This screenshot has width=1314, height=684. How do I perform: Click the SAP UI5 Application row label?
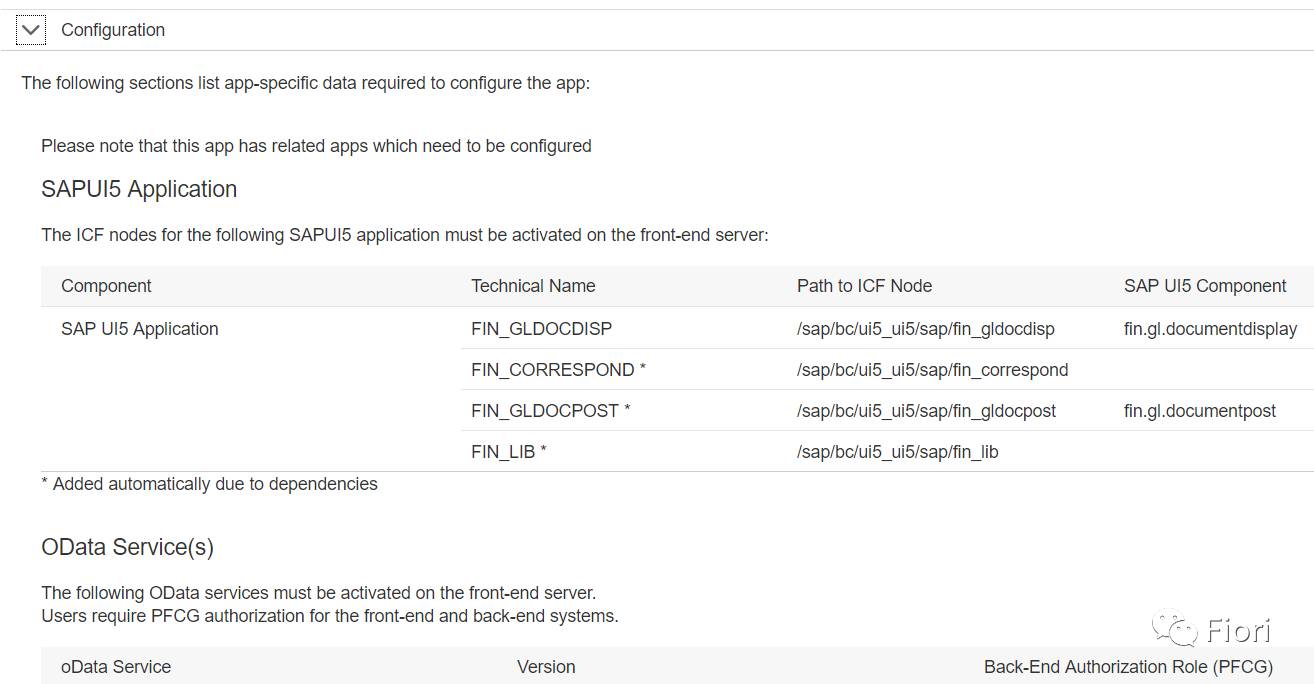139,329
